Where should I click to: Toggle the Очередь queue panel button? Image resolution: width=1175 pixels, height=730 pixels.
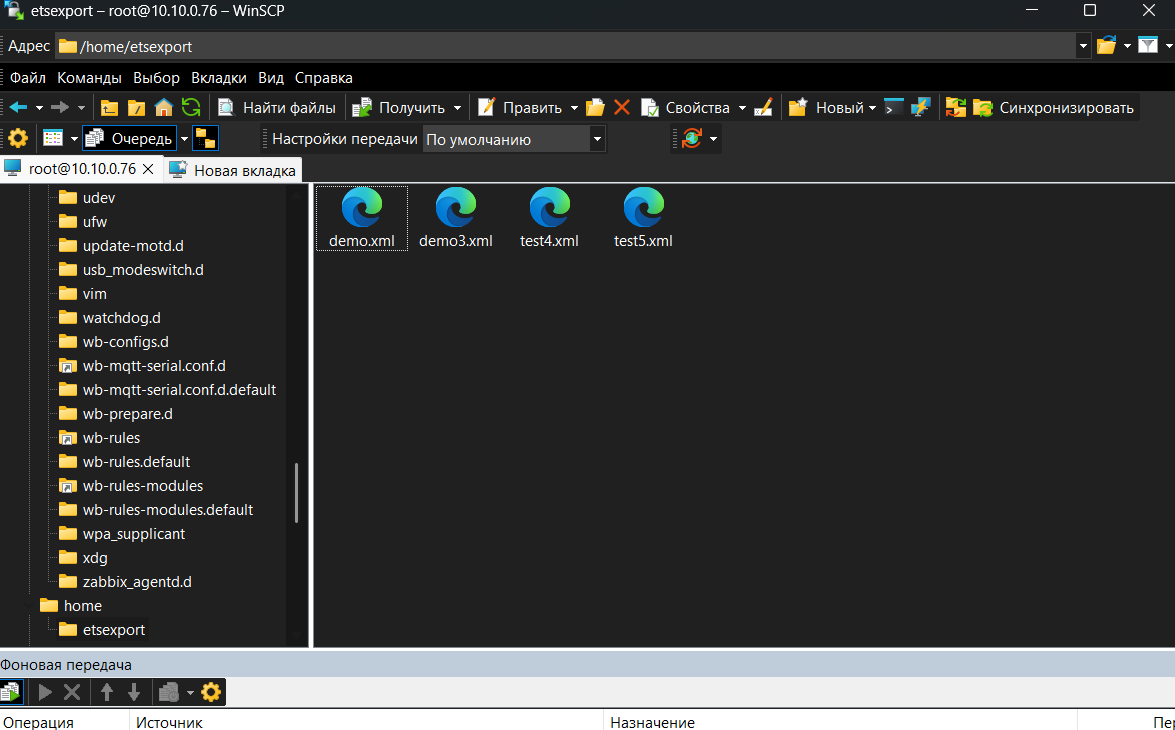(x=129, y=139)
